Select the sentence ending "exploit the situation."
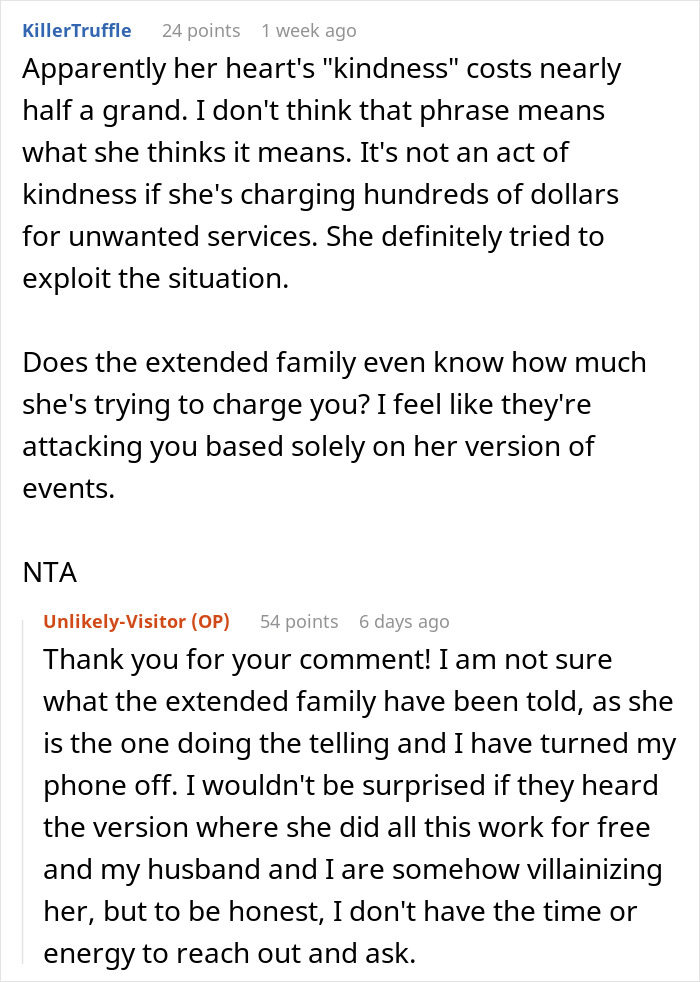This screenshot has height=982, width=700. pyautogui.click(x=313, y=257)
